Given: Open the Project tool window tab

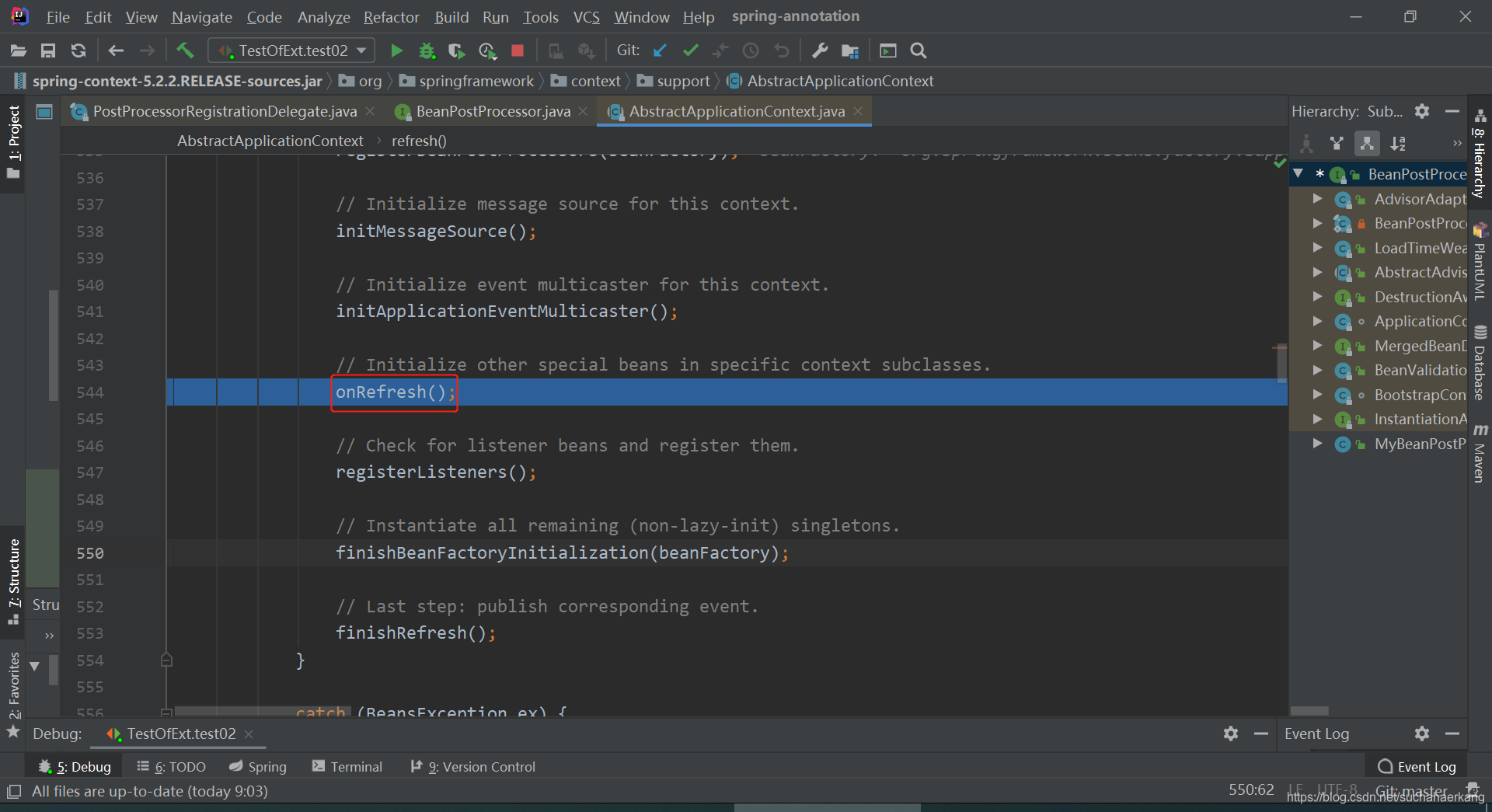Looking at the screenshot, I should (x=13, y=142).
